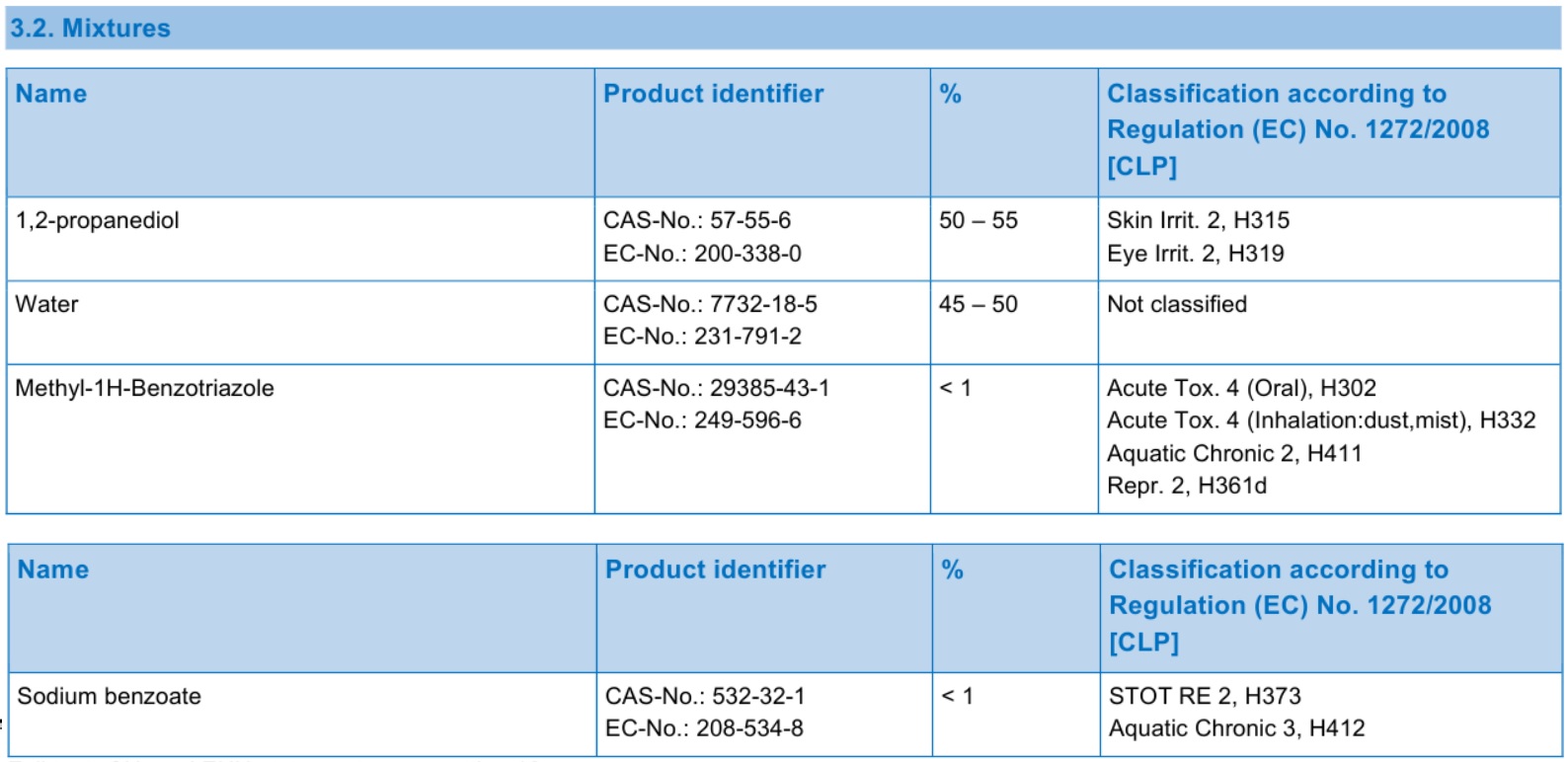Click the "Eye Irrit. 2, H319" classification line
This screenshot has height=762, width=1568.
point(1195,254)
